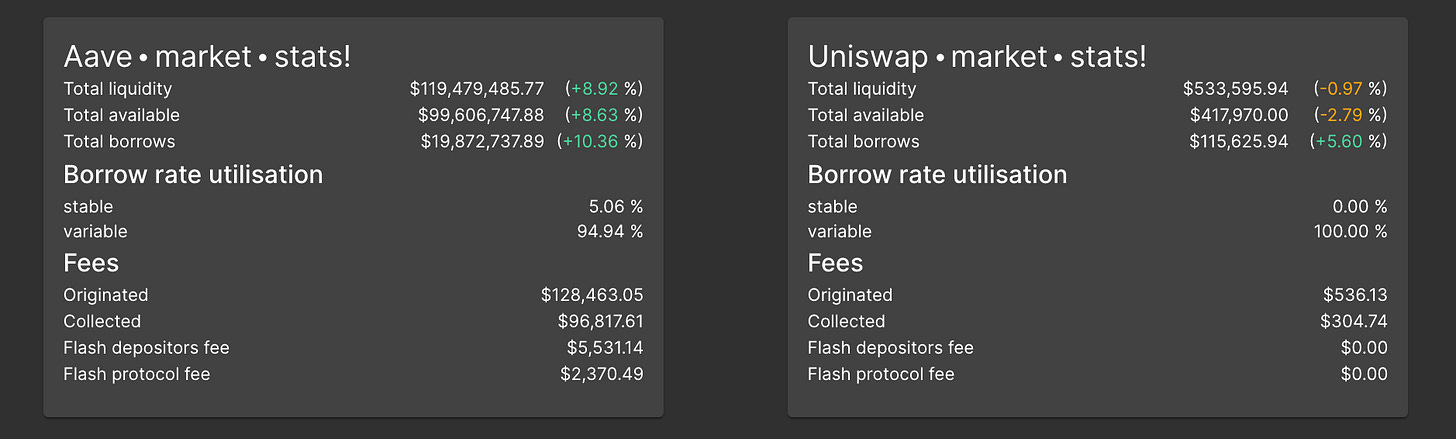Select Aave stable utilisation 5.06 %
Image resolution: width=1456 pixels, height=439 pixels.
(615, 207)
